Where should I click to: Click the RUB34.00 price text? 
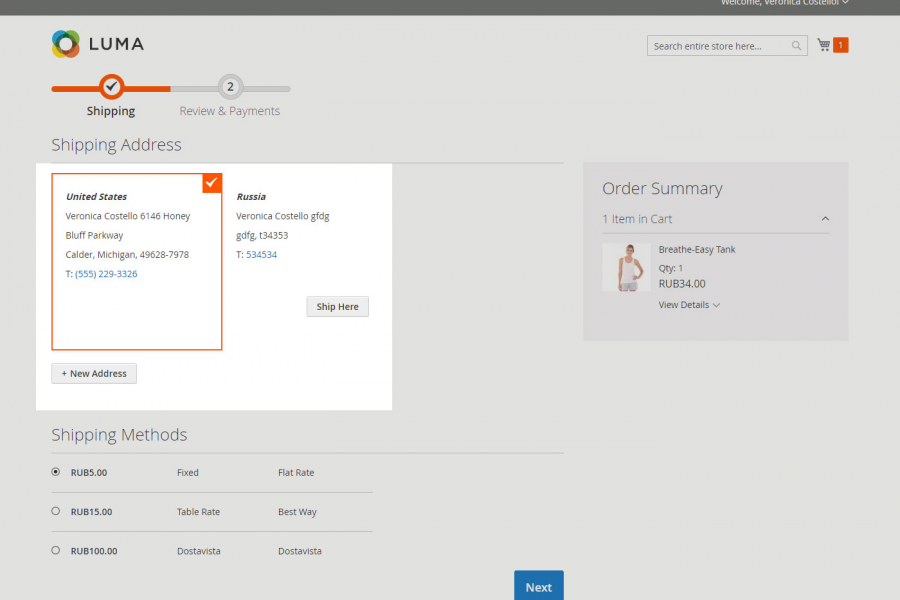(682, 284)
